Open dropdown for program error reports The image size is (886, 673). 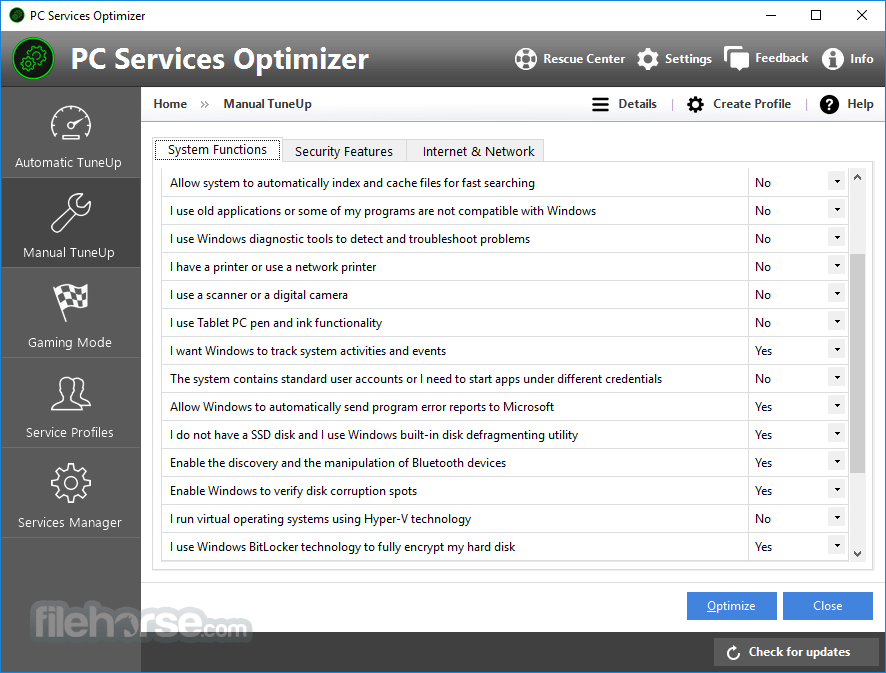click(837, 405)
